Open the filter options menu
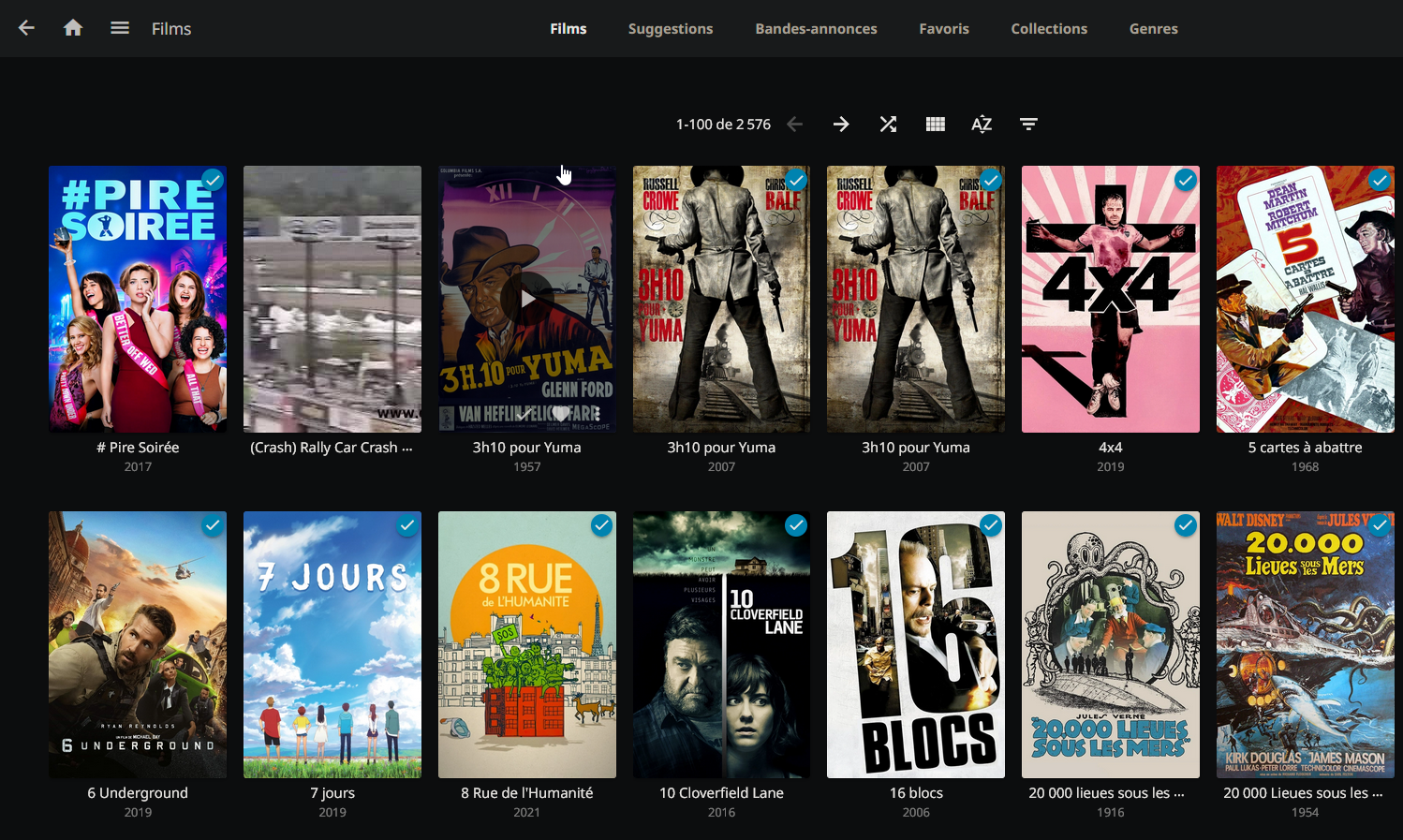Screen dimensions: 1403x840 [1028, 125]
